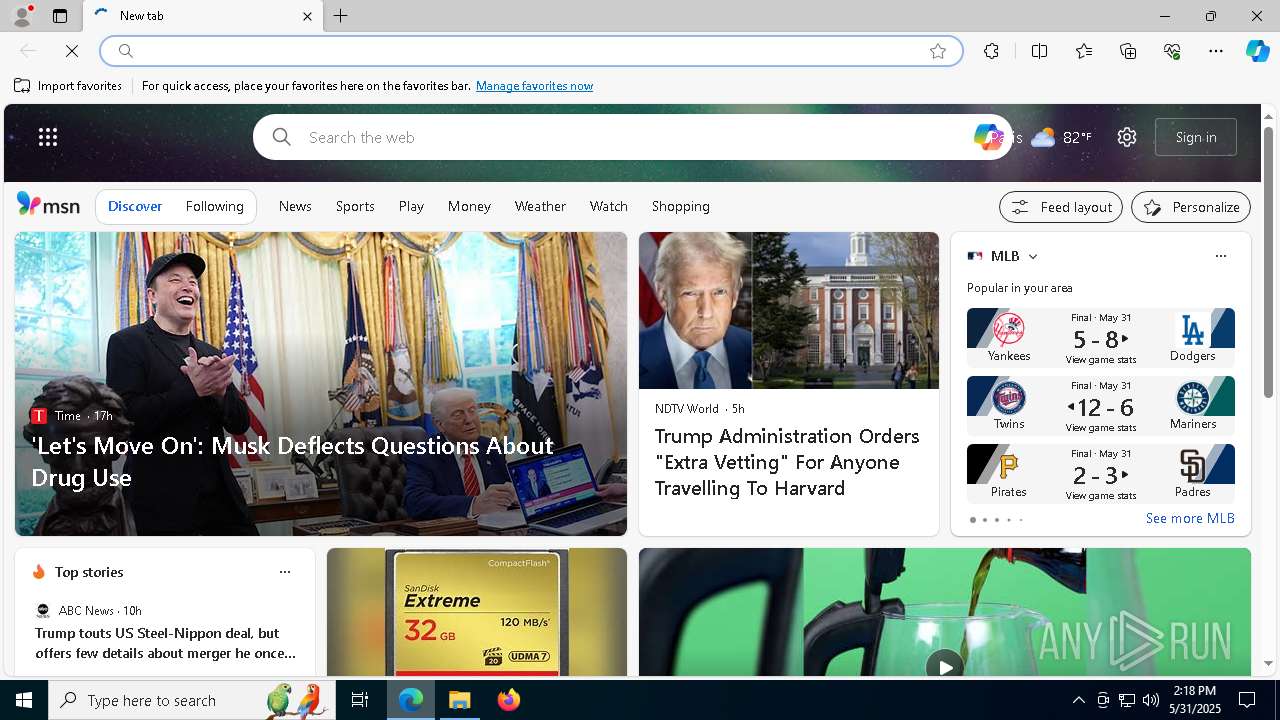
Task: Open MLB card more options
Action: pyautogui.click(x=1220, y=256)
